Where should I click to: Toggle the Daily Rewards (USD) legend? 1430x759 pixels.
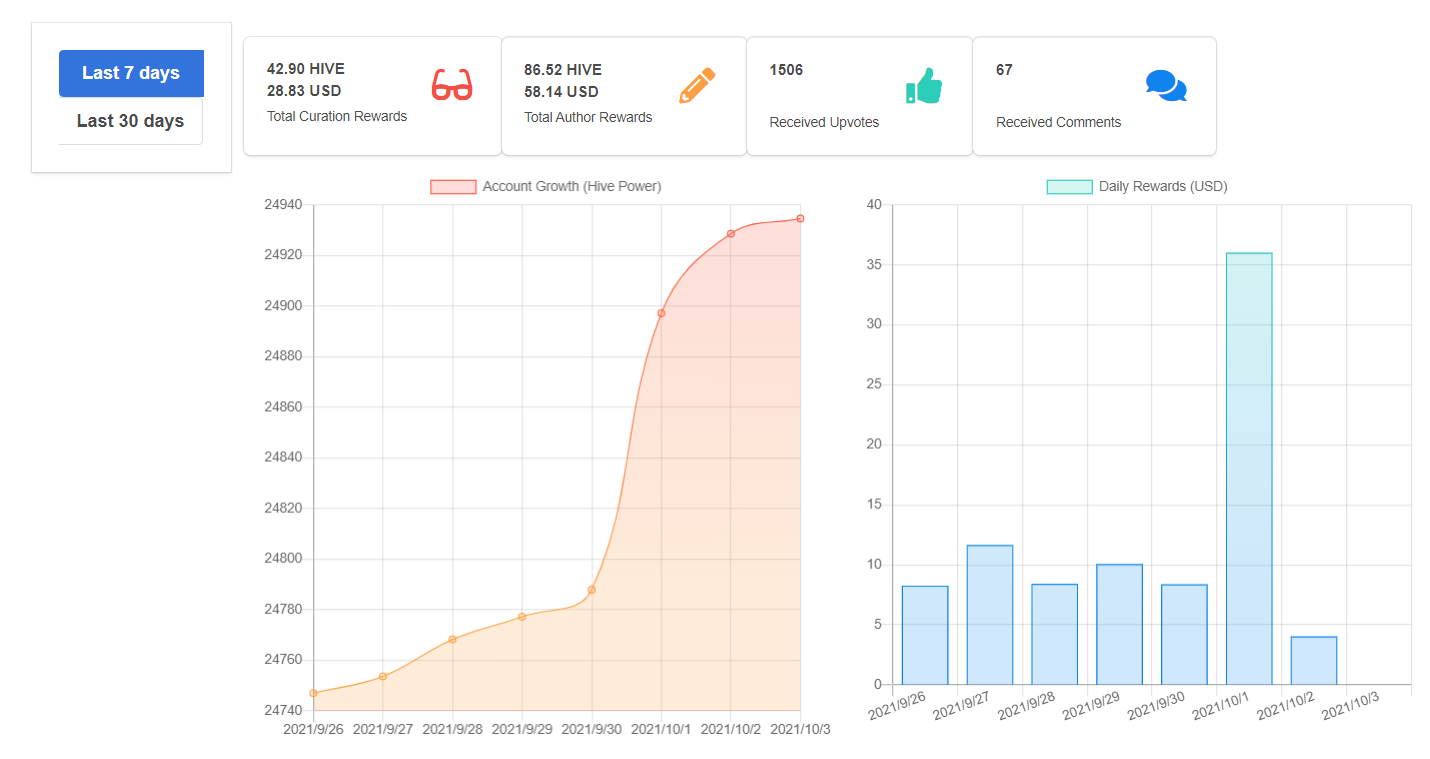click(x=1137, y=186)
